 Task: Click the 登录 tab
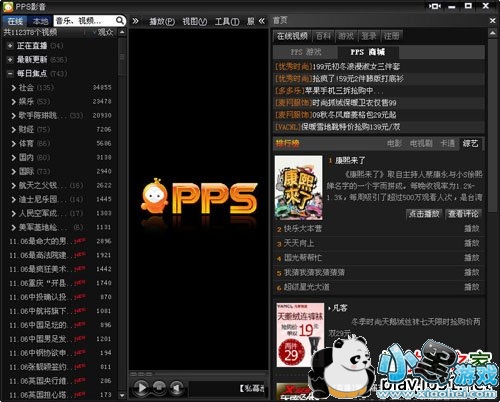point(369,36)
